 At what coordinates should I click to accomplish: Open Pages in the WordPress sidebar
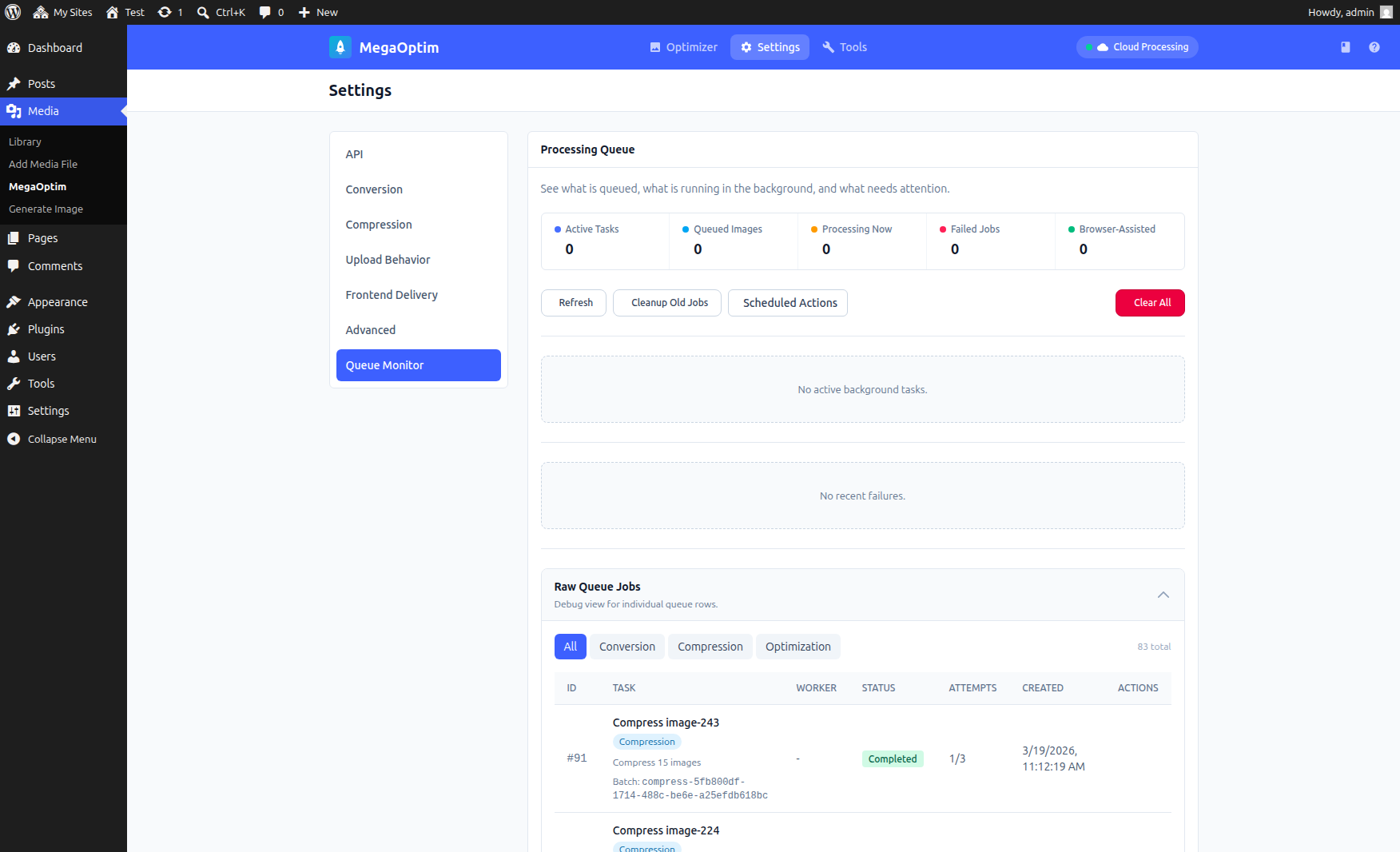63,238
